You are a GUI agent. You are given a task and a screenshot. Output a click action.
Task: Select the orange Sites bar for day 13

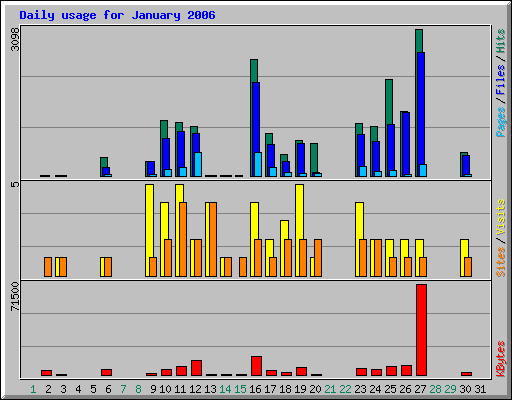click(213, 239)
